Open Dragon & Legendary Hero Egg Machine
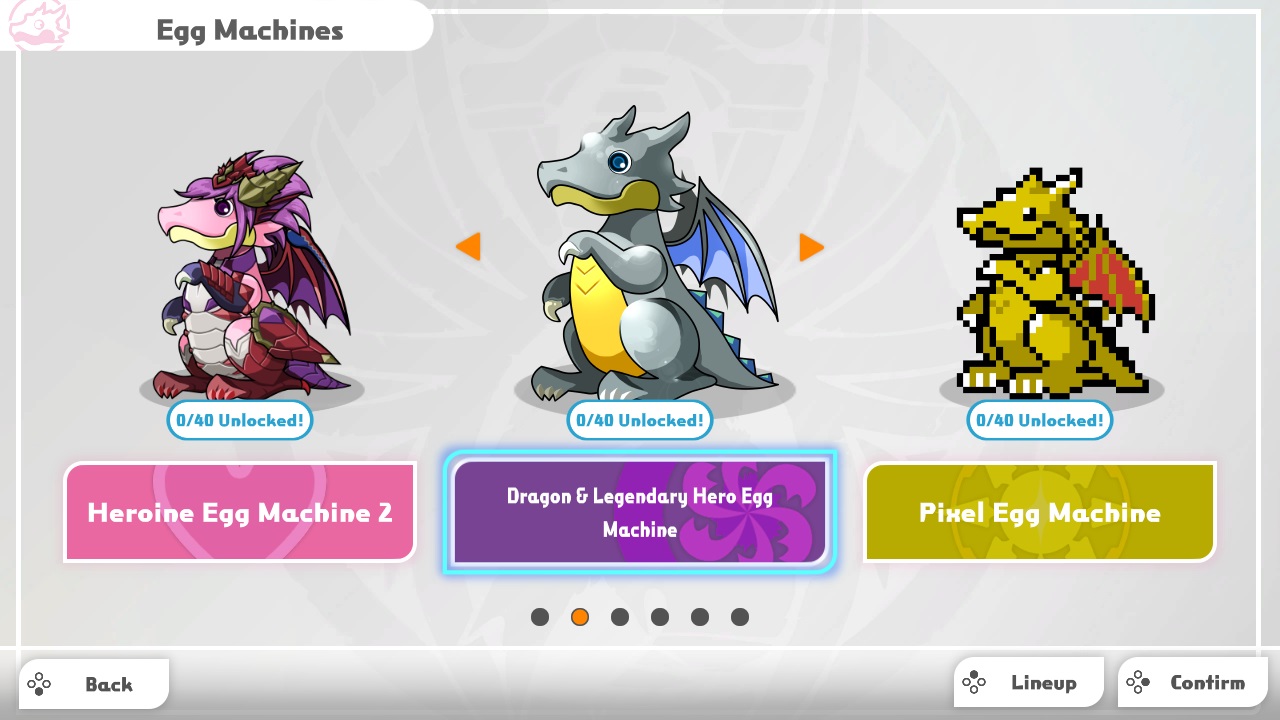This screenshot has width=1280, height=720. point(640,512)
